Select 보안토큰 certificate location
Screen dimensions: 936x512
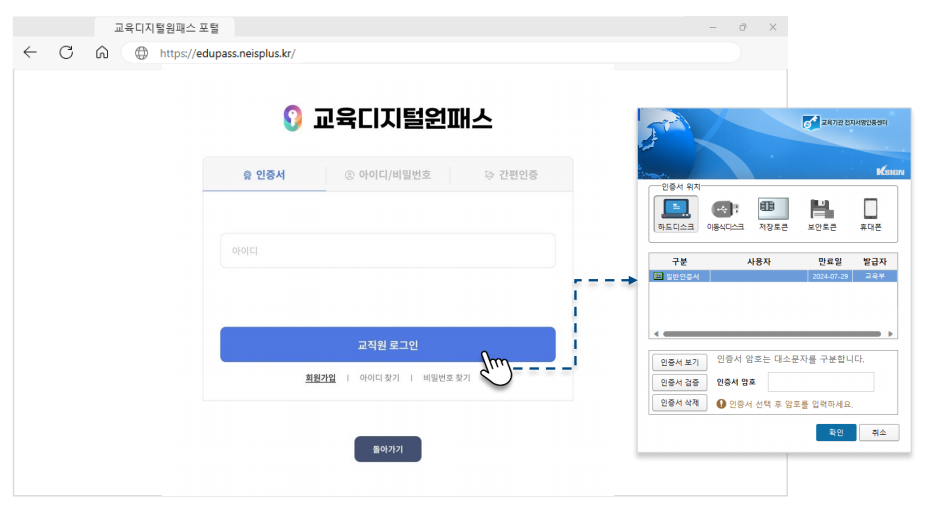(822, 215)
